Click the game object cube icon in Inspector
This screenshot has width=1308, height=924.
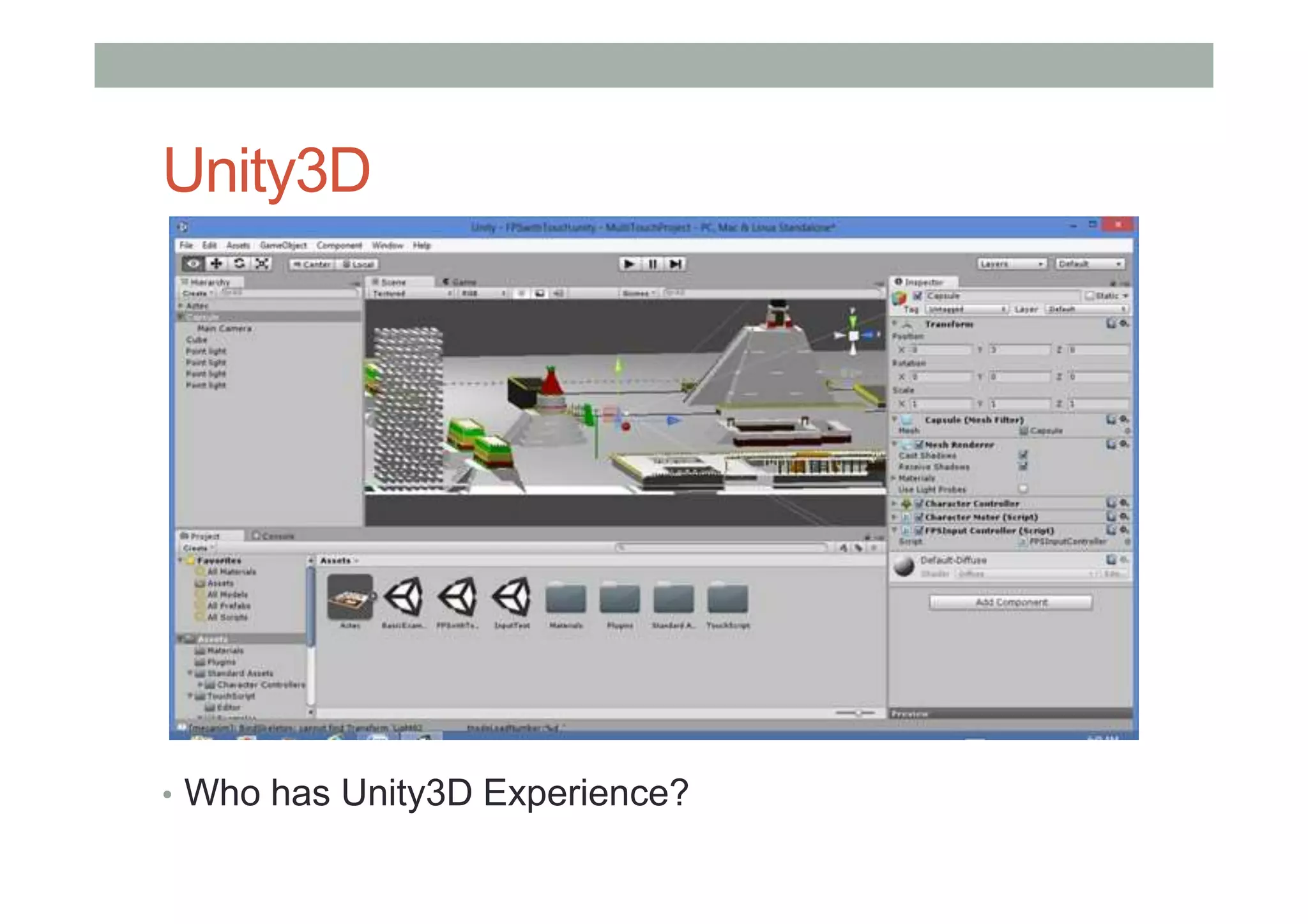pyautogui.click(x=899, y=298)
